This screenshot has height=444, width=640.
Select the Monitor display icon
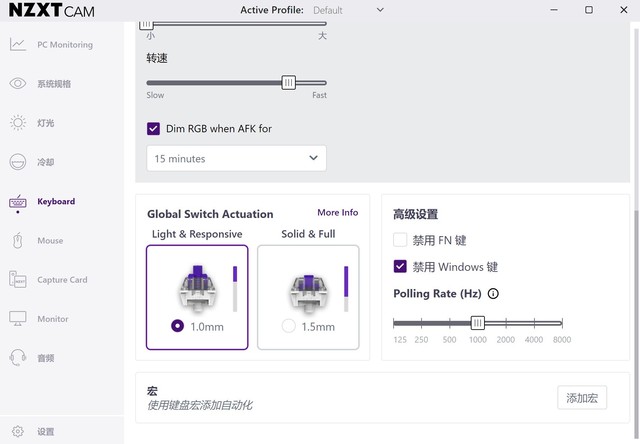18,319
